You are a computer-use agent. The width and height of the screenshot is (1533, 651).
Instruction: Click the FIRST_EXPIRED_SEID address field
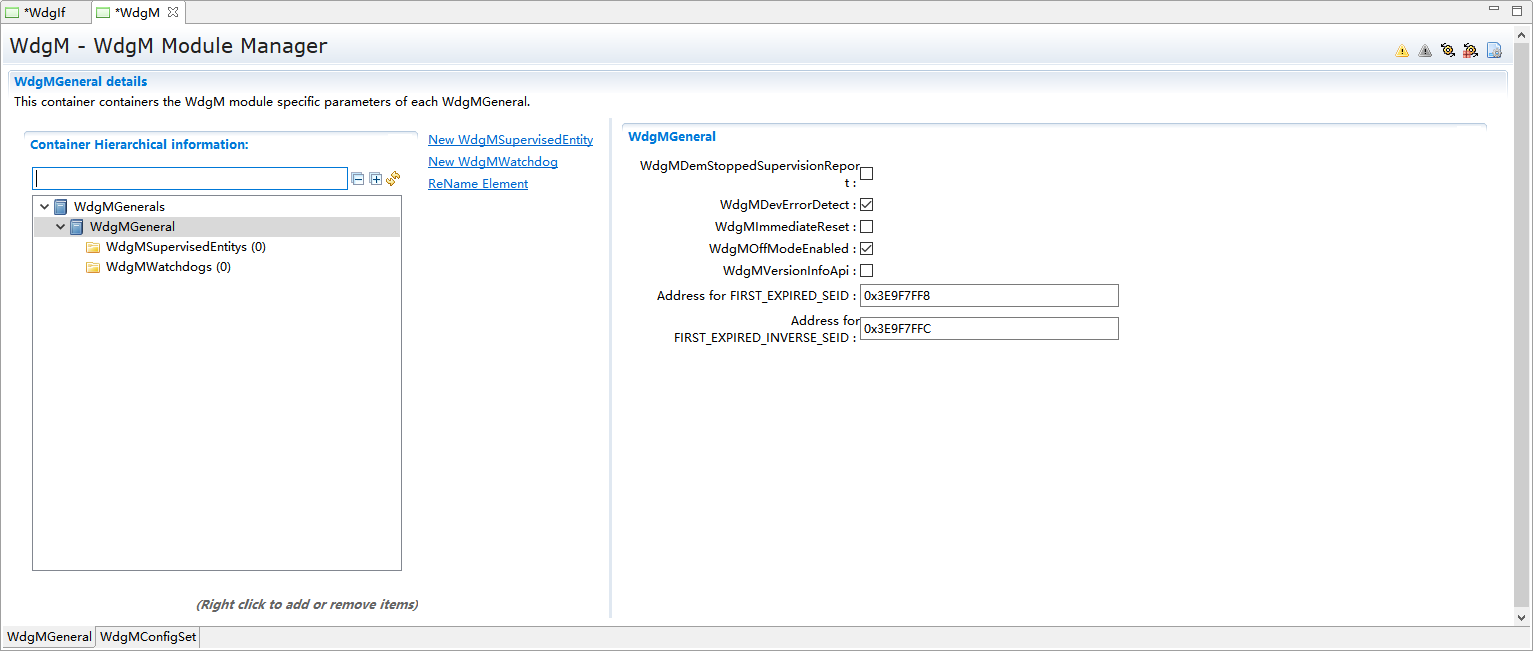(988, 295)
